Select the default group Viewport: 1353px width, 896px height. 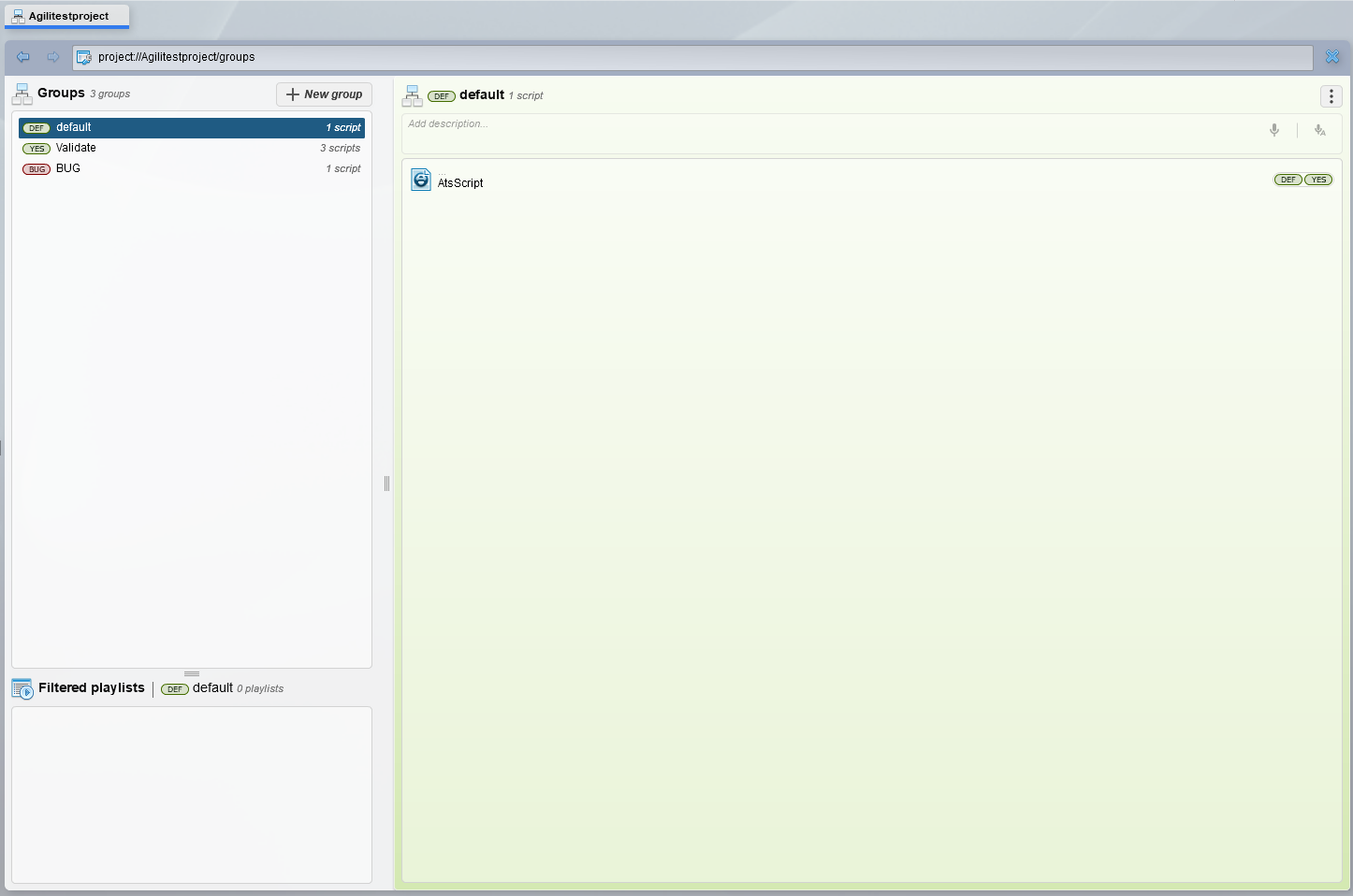192,127
